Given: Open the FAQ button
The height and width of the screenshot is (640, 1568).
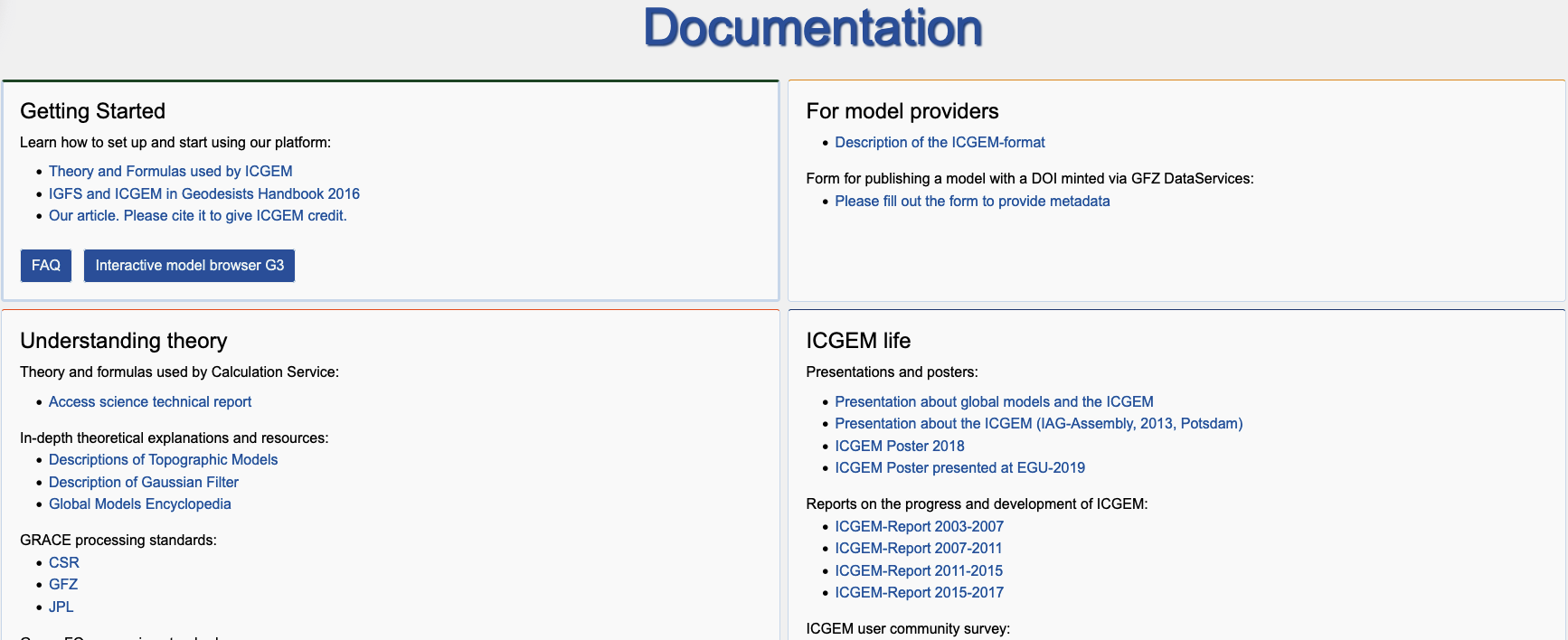Looking at the screenshot, I should (46, 266).
